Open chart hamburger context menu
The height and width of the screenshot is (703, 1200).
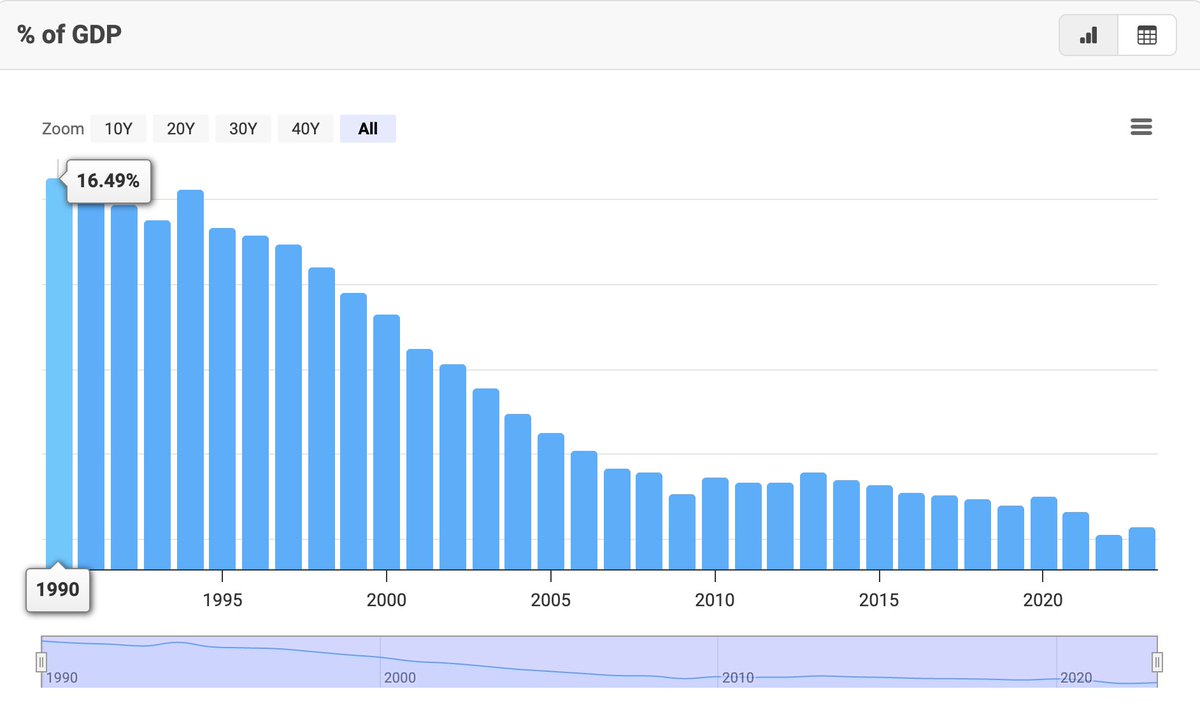(x=1141, y=127)
